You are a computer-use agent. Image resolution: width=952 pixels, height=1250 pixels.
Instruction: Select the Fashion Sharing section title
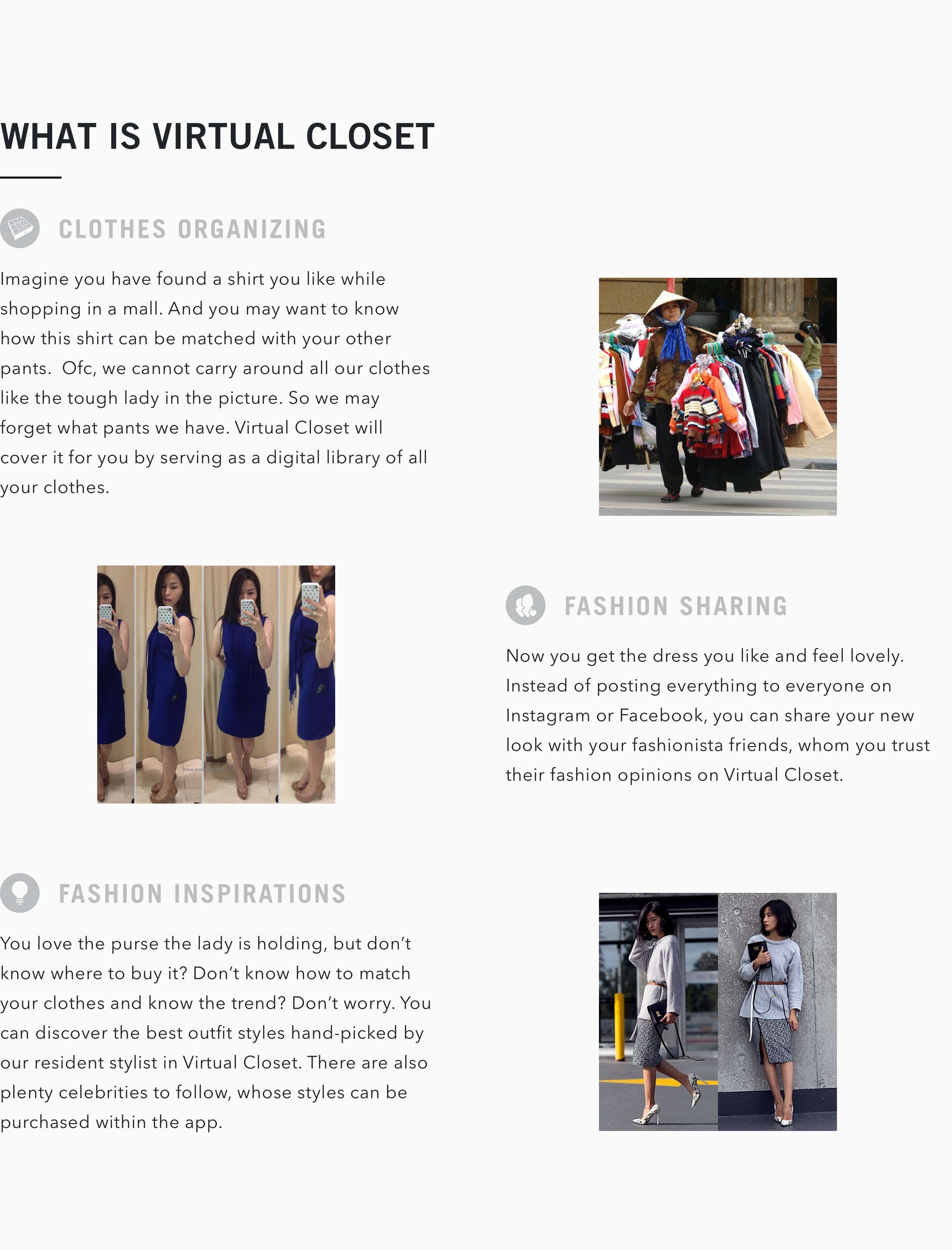pyautogui.click(x=676, y=606)
